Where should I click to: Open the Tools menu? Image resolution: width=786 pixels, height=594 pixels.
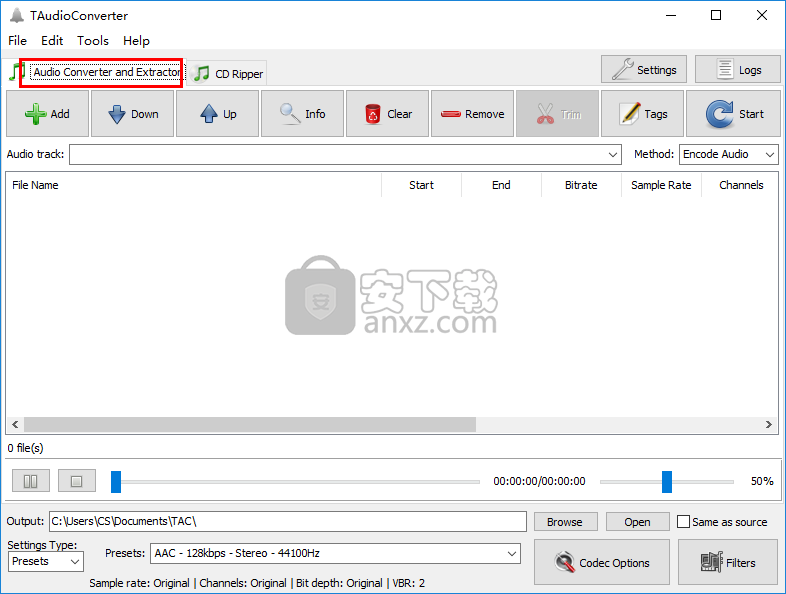coord(93,41)
